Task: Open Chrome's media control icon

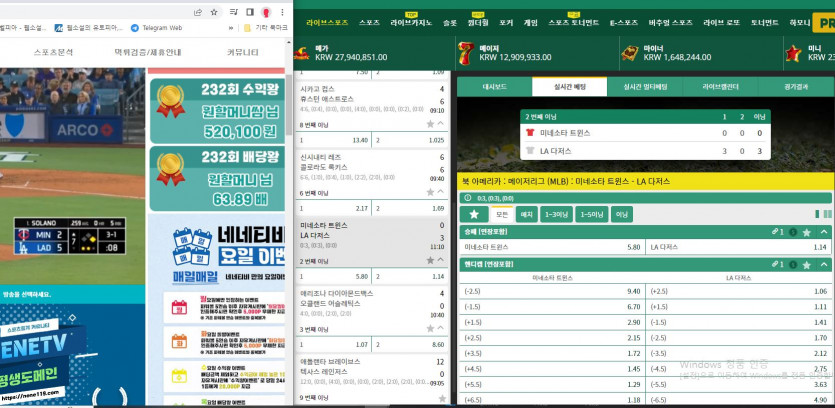Action: (234, 12)
